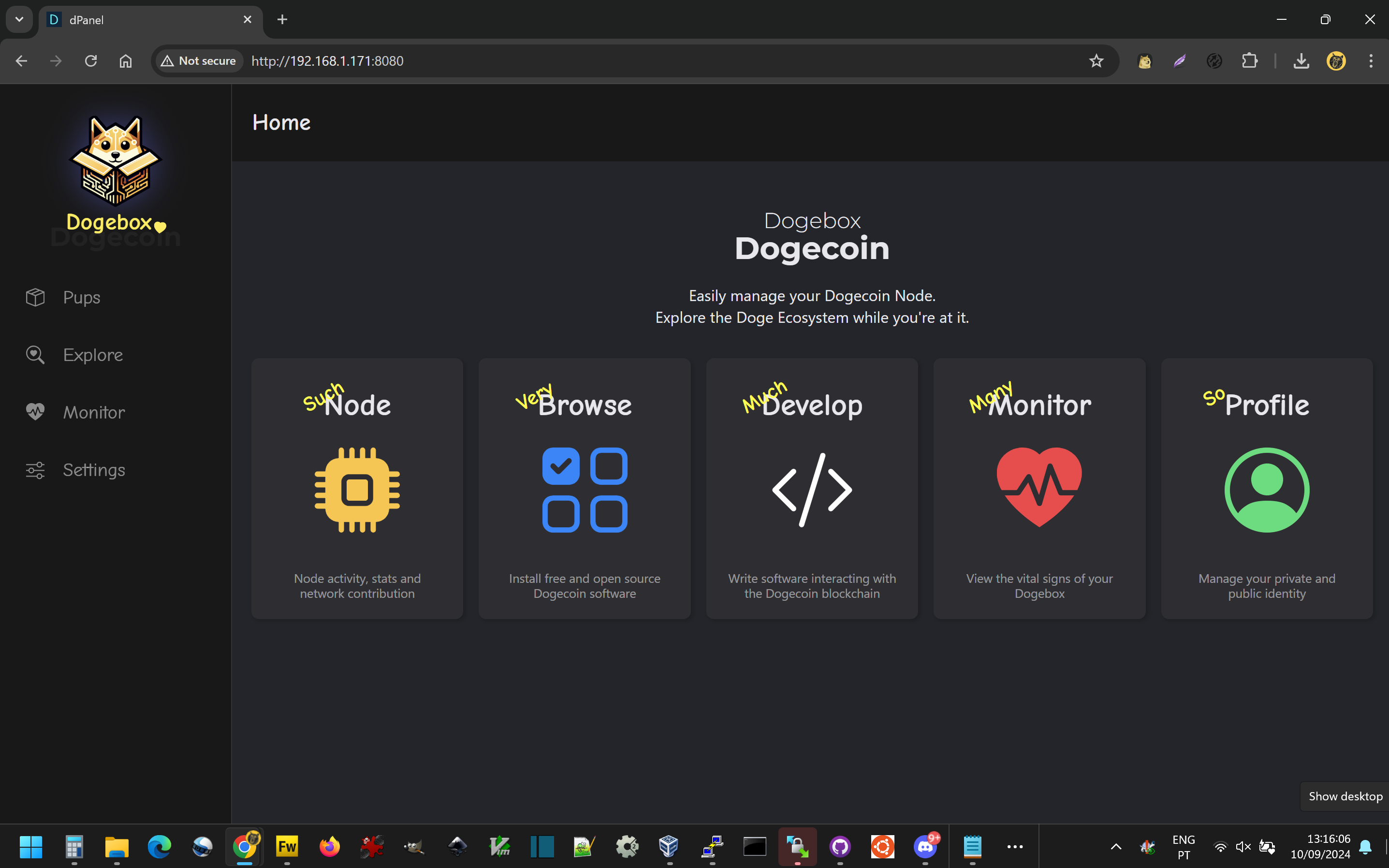The height and width of the screenshot is (868, 1389).
Task: Click the taskbar overflow three dots
Action: (1015, 846)
